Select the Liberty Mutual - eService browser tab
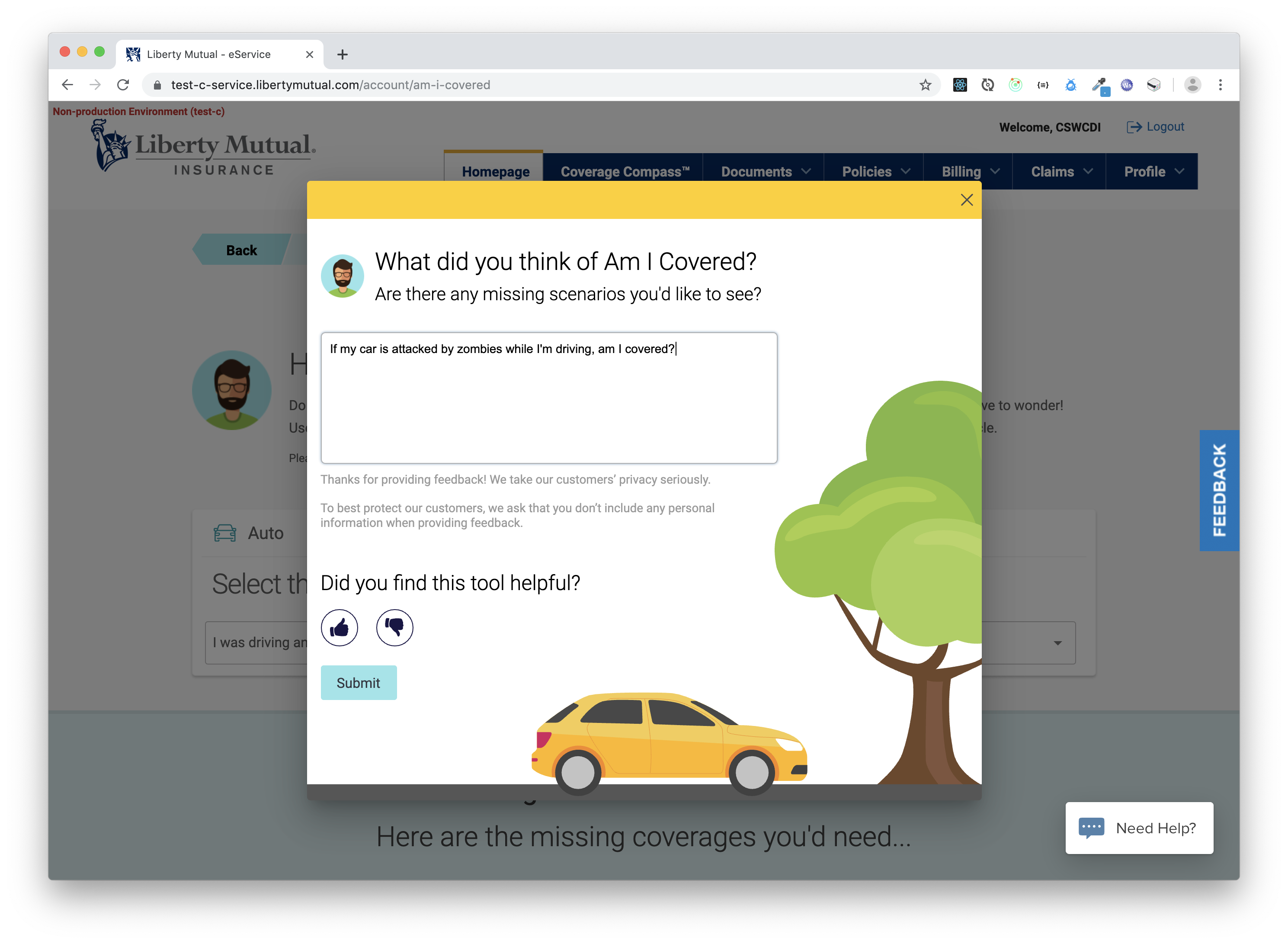The height and width of the screenshot is (944, 1288). (x=220, y=54)
